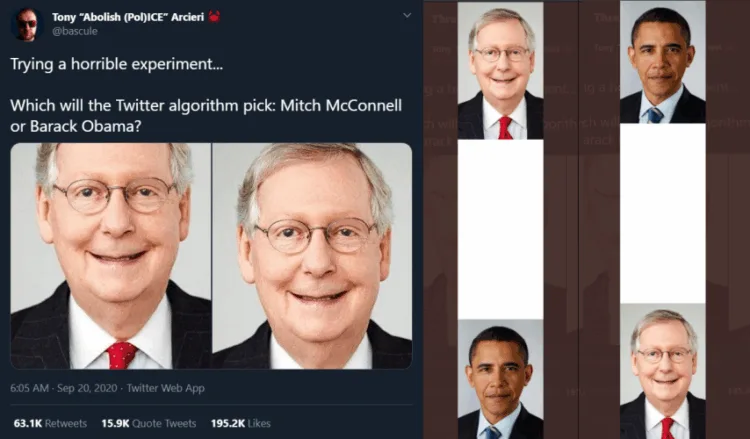Open the right attached photo in the tweet
Viewport: 750px width, 439px height.
click(x=312, y=256)
